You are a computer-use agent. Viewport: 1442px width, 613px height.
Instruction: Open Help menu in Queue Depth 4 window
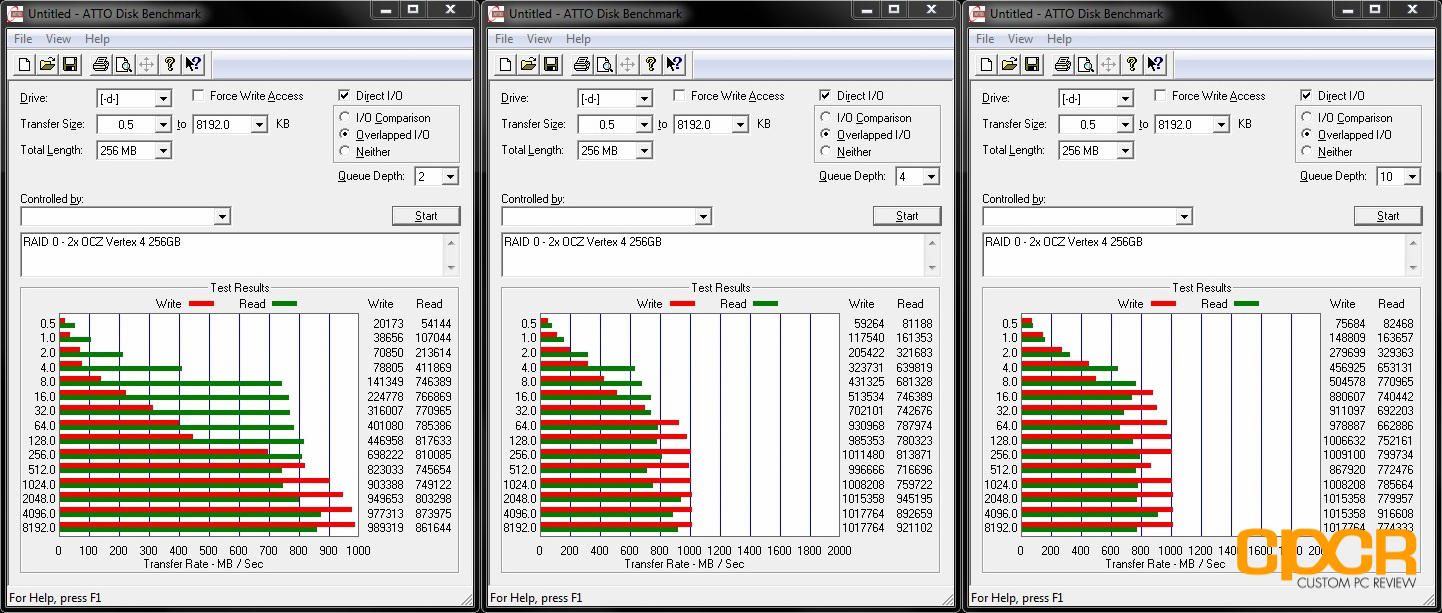click(578, 39)
